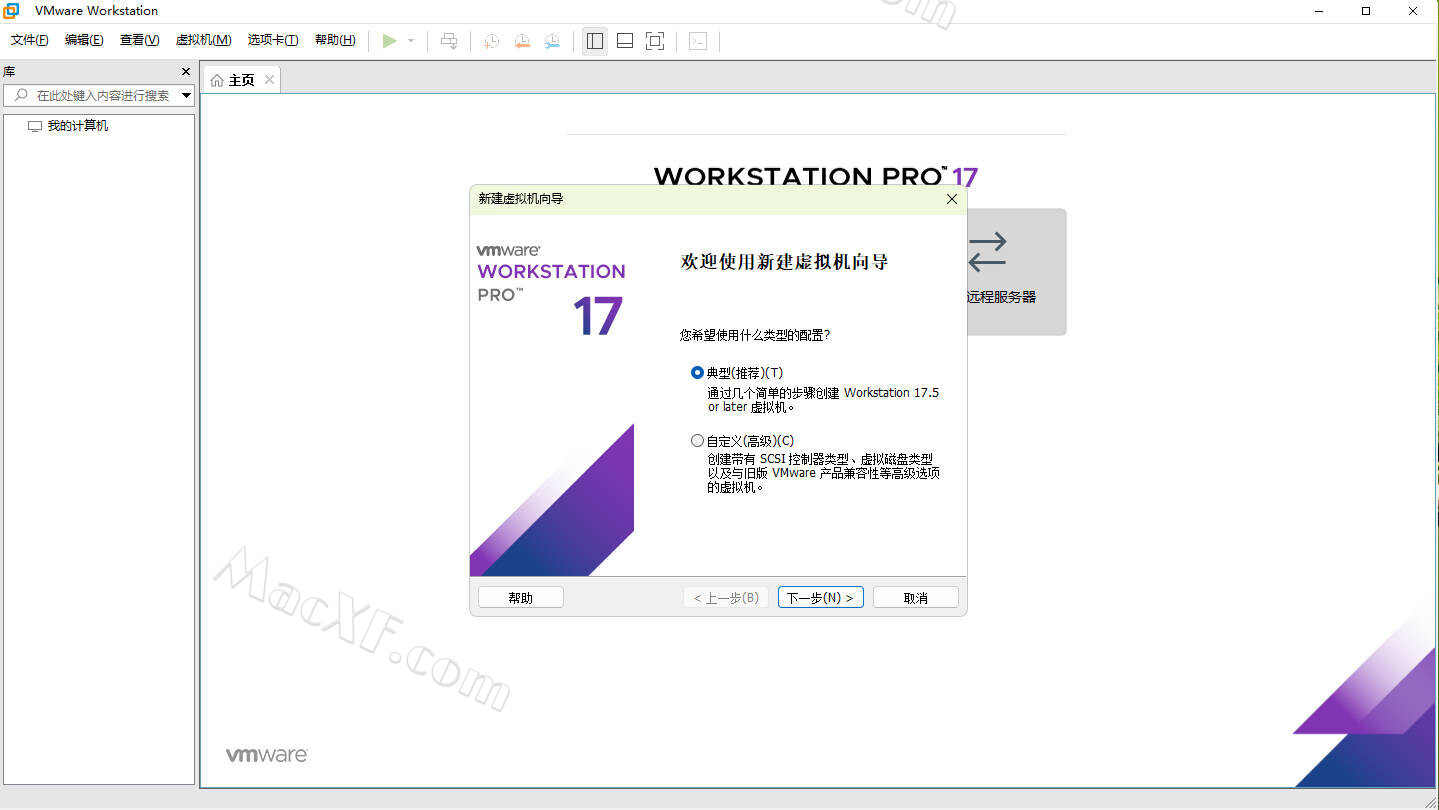This screenshot has width=1439, height=810.
Task: Click the 下一步(N) > button
Action: (821, 597)
